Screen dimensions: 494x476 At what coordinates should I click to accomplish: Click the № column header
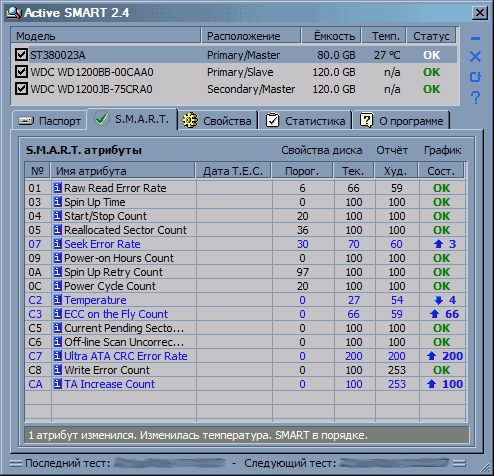click(x=37, y=171)
